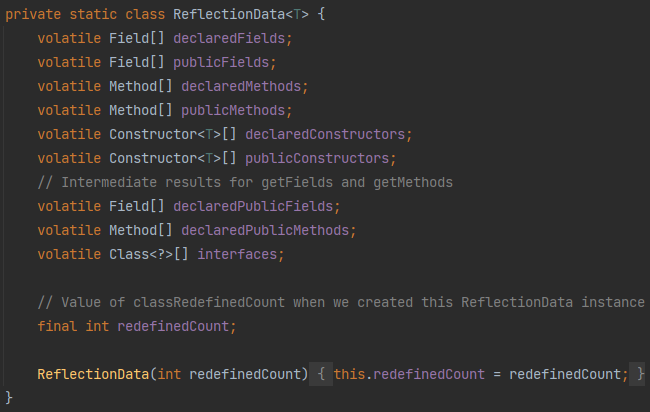
Task: Click the publicConstructors field
Action: [x=315, y=158]
